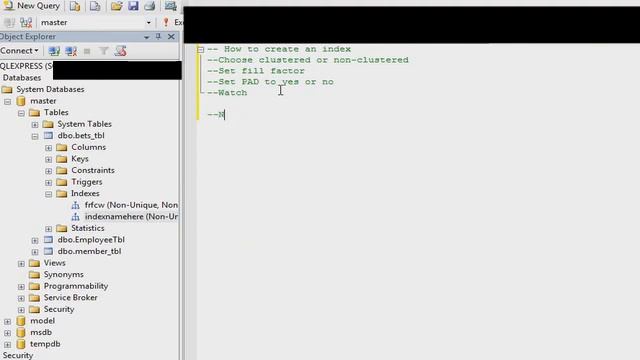Open the Object Explorer window position arrow
The width and height of the screenshot is (640, 360).
point(146,37)
